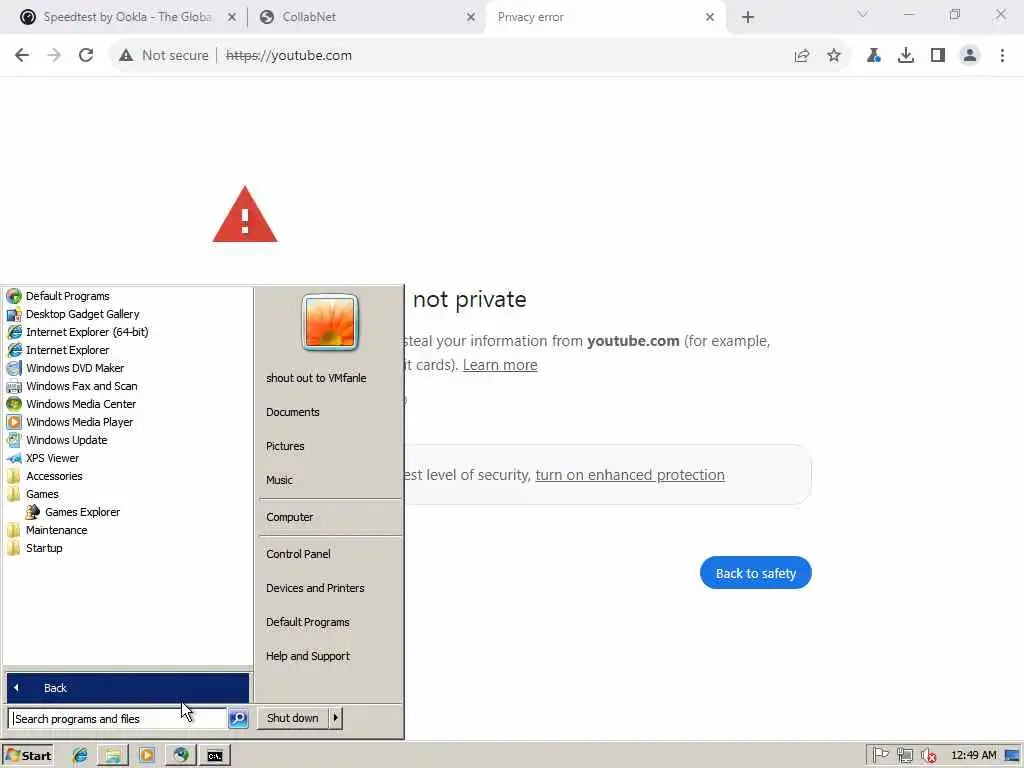Click the Shut down button
This screenshot has width=1024, height=768.
pyautogui.click(x=293, y=718)
